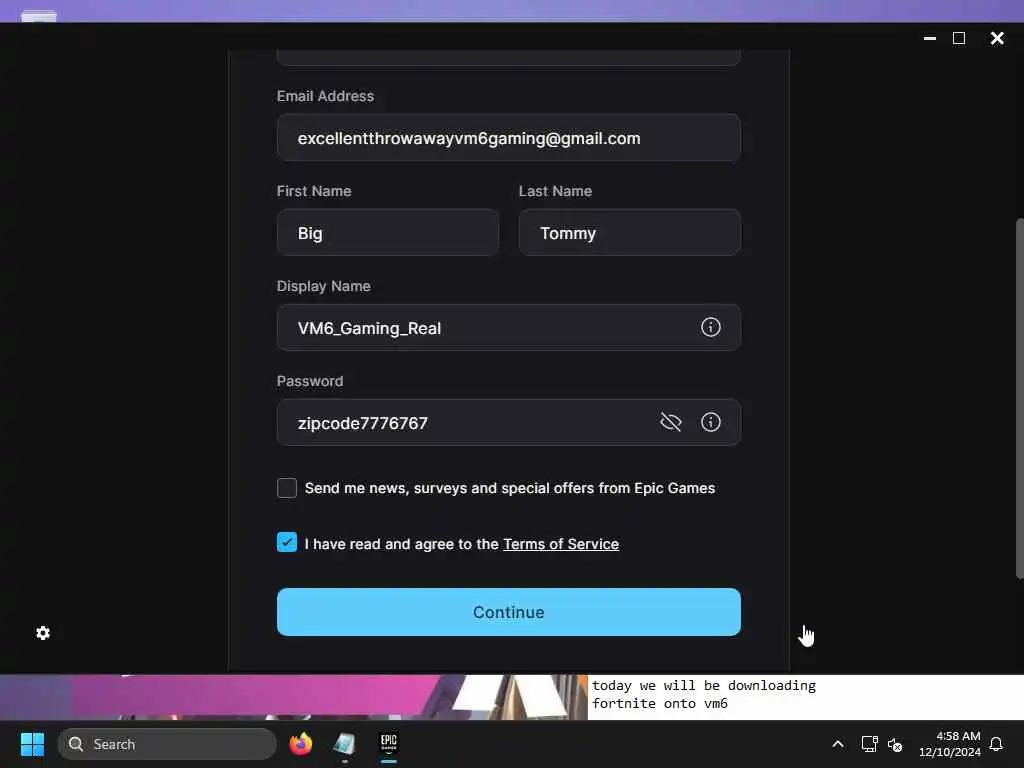Enable the Epic Games news and offers checkbox

[287, 488]
